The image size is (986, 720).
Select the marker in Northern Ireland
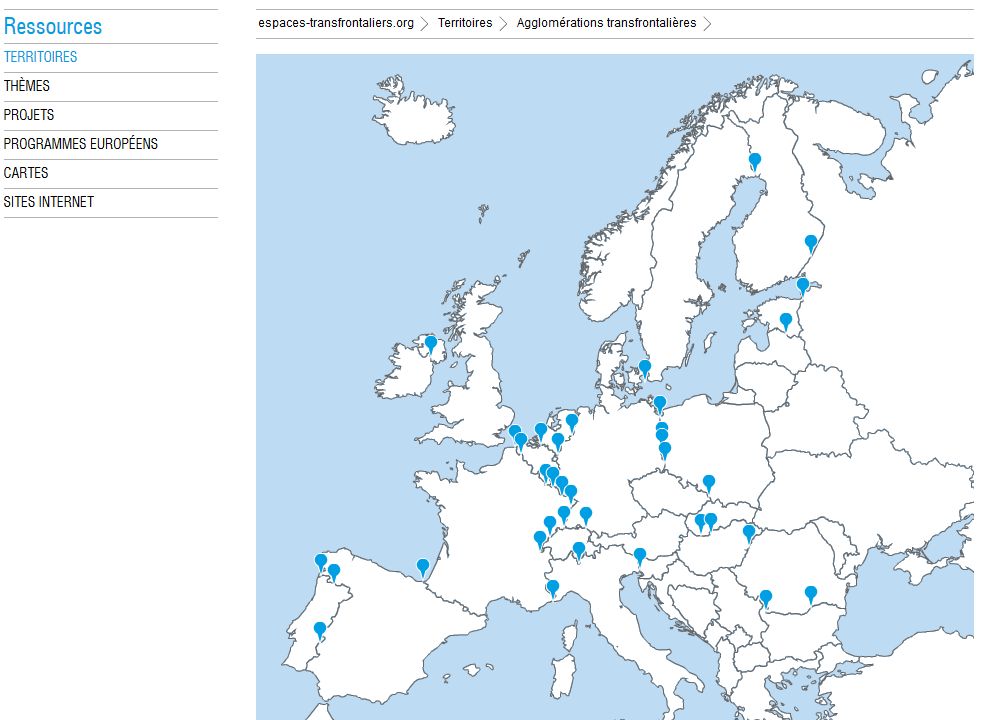click(431, 344)
